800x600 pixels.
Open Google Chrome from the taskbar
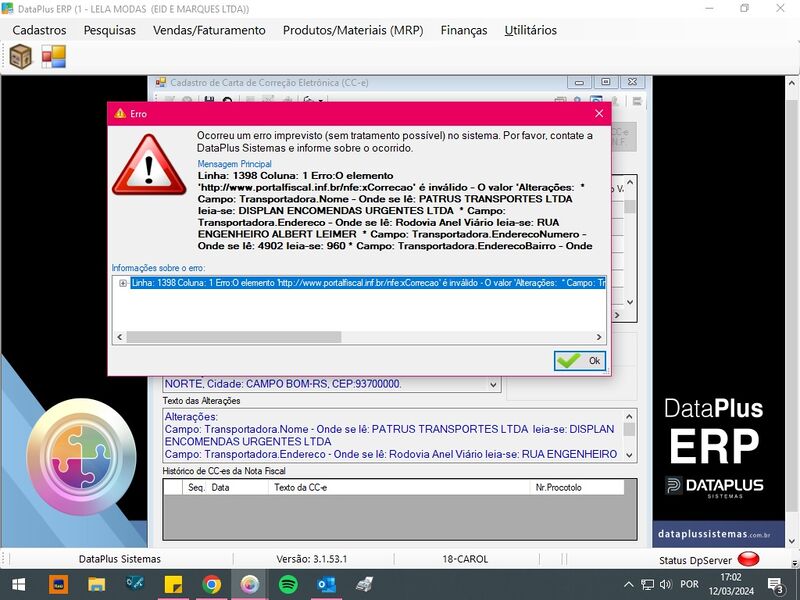click(211, 585)
